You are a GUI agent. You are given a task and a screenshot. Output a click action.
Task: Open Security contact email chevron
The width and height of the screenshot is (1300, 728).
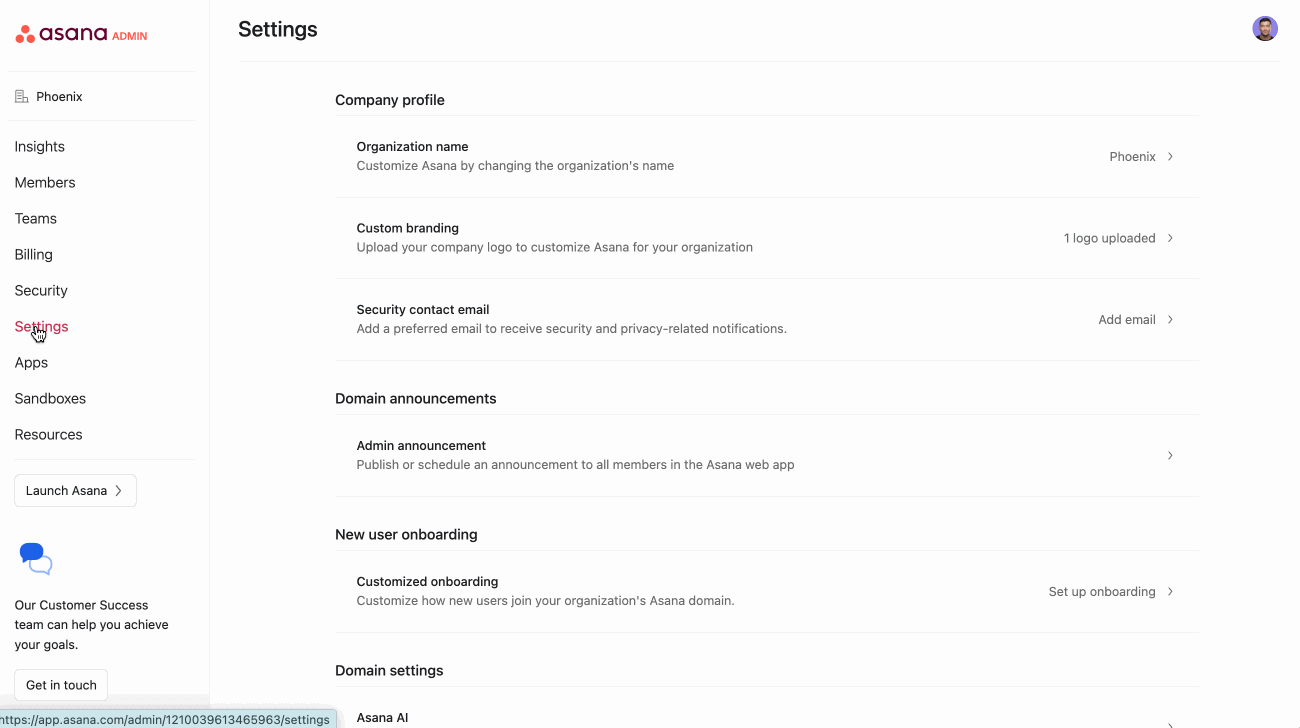coord(1170,320)
